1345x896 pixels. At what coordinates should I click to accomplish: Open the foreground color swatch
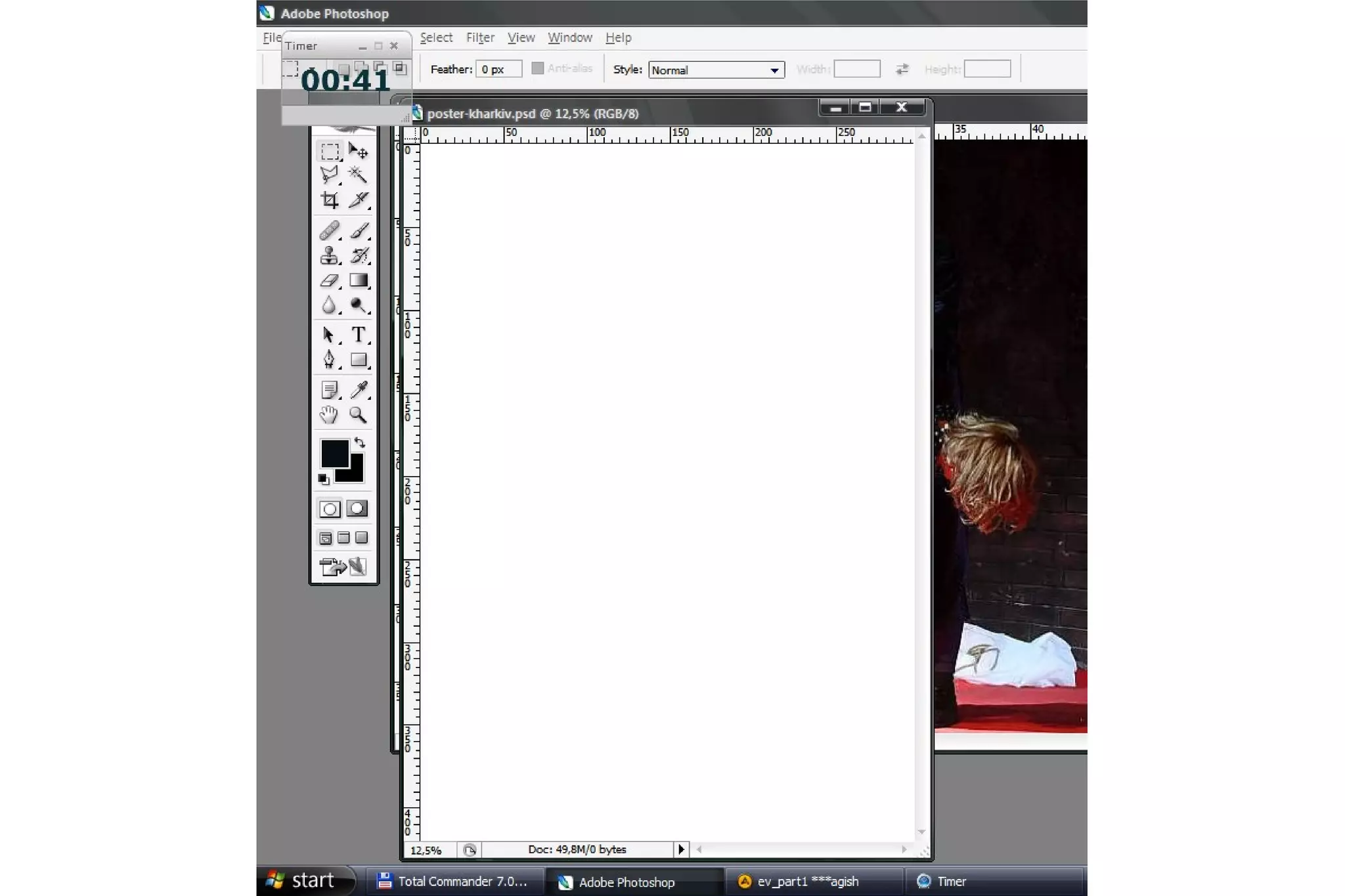[334, 453]
